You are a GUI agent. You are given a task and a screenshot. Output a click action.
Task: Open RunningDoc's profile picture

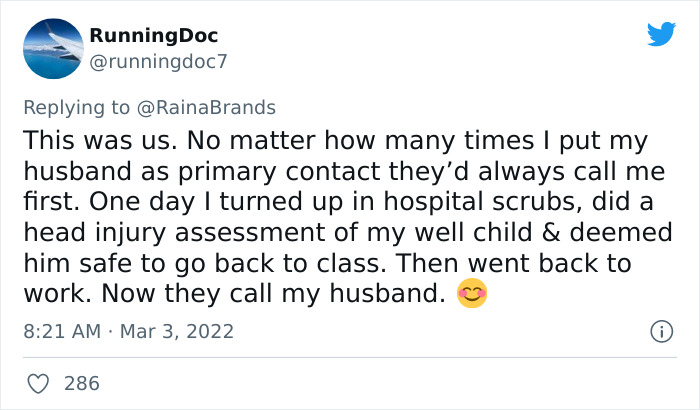click(50, 50)
